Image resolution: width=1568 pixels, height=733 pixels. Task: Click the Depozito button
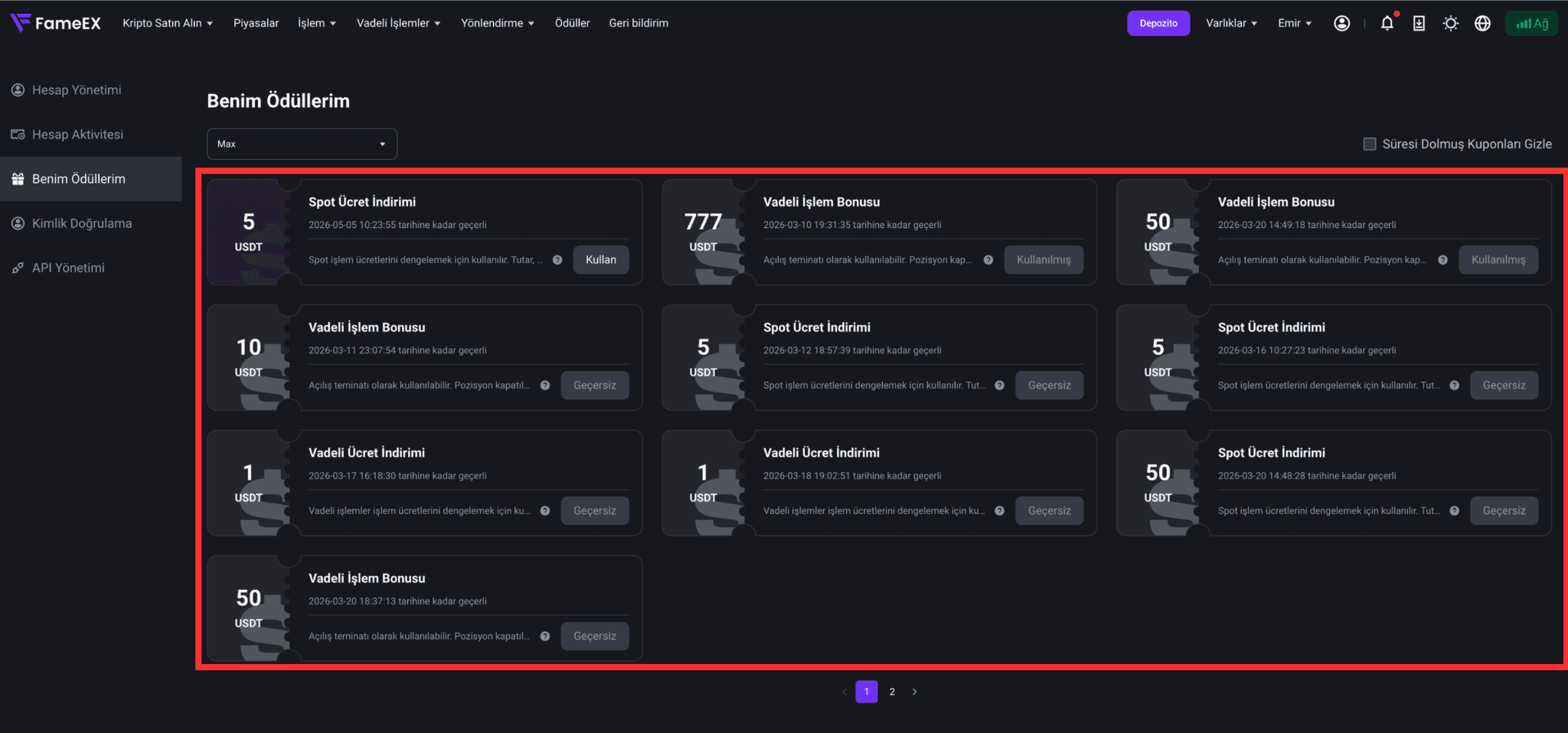click(x=1158, y=23)
